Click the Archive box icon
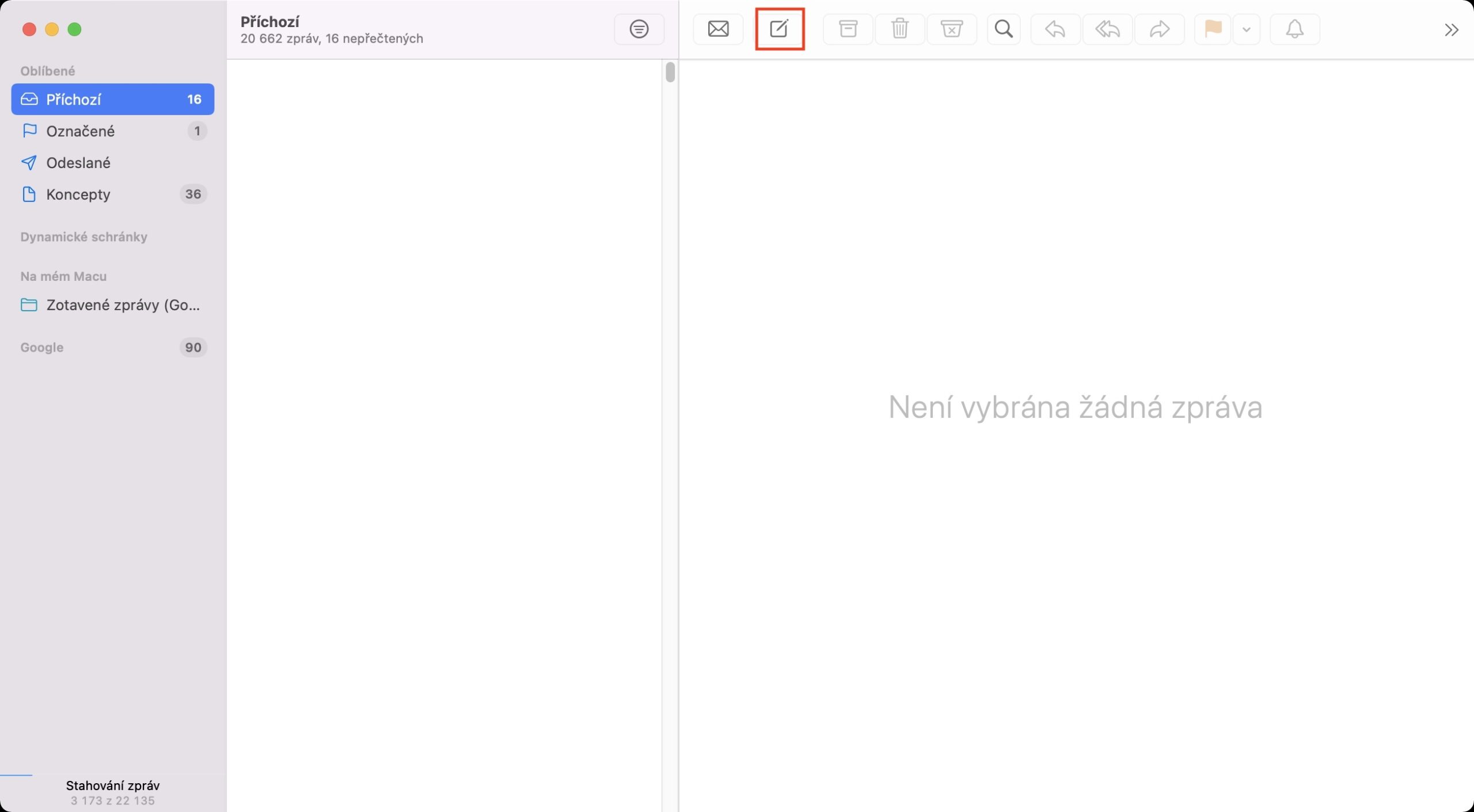 pos(848,29)
